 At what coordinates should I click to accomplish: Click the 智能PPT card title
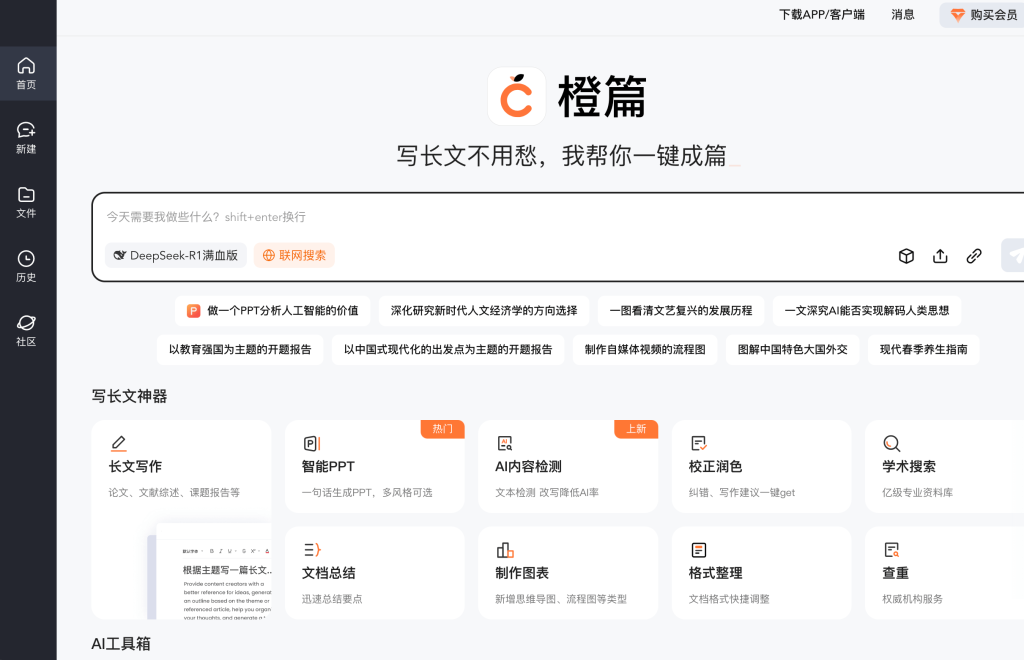(x=328, y=467)
